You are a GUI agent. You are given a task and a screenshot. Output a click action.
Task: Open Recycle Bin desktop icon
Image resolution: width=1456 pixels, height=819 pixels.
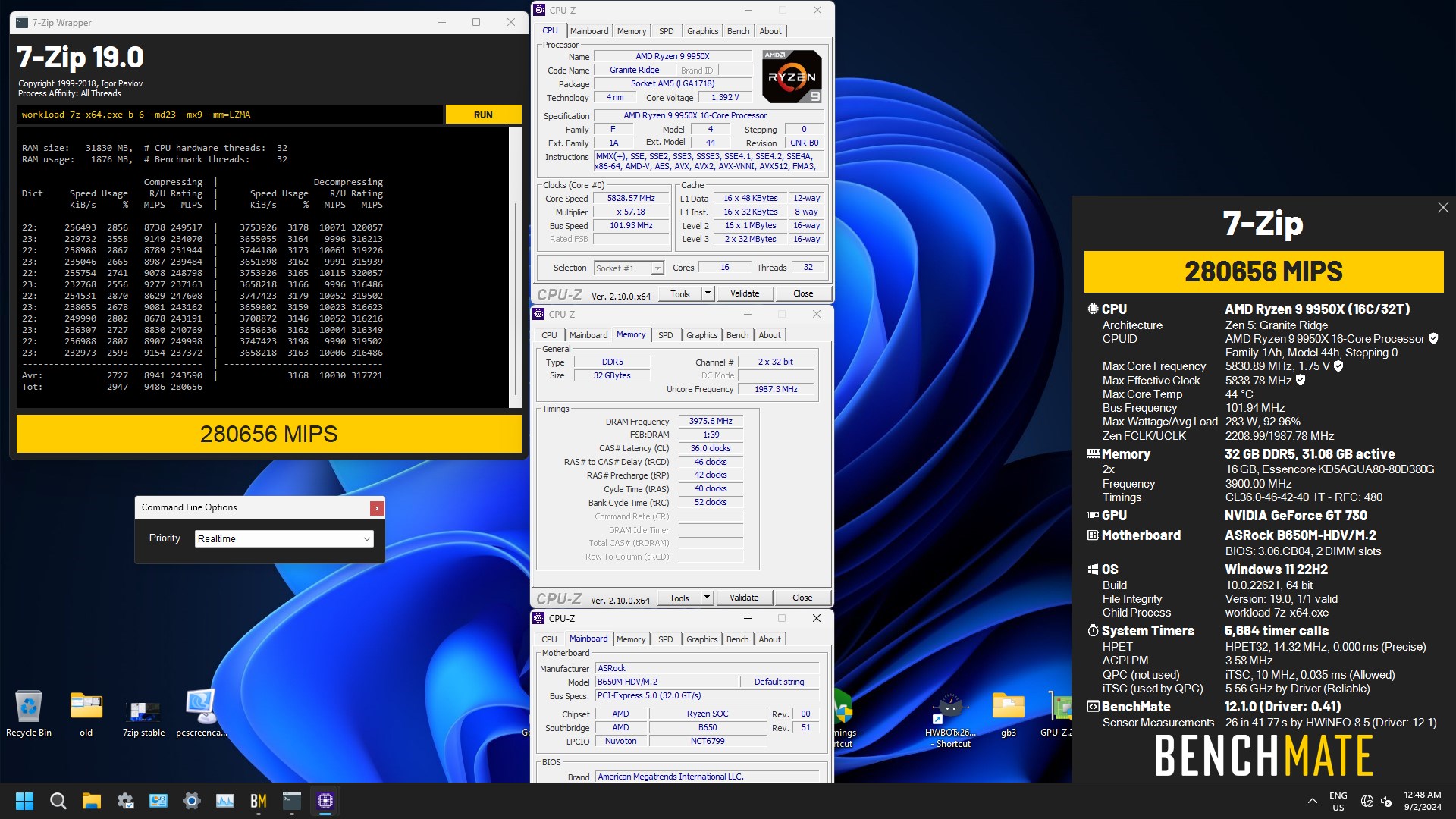pos(29,714)
